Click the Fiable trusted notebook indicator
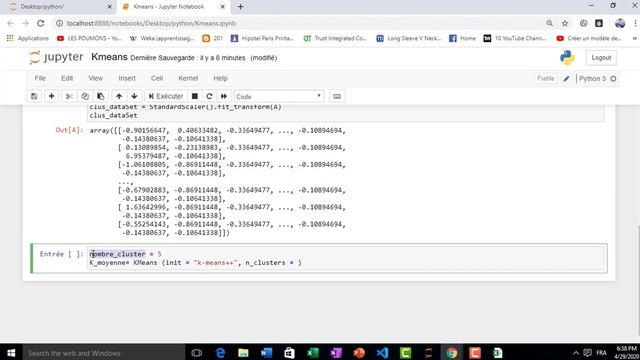 tap(545, 78)
